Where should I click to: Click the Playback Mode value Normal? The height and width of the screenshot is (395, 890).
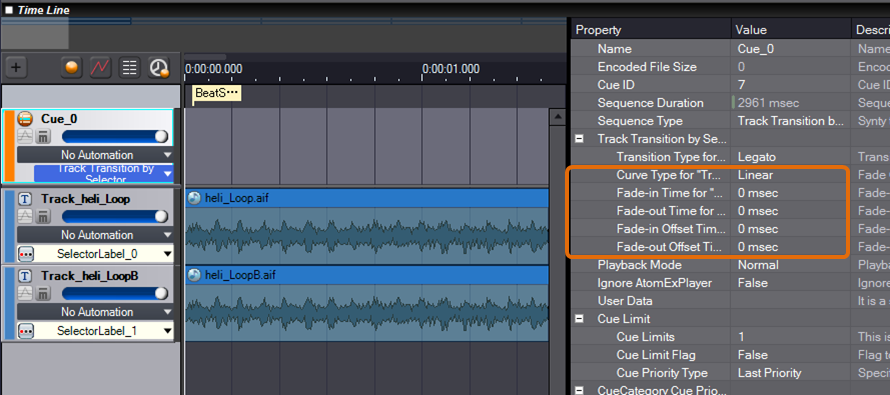point(791,265)
